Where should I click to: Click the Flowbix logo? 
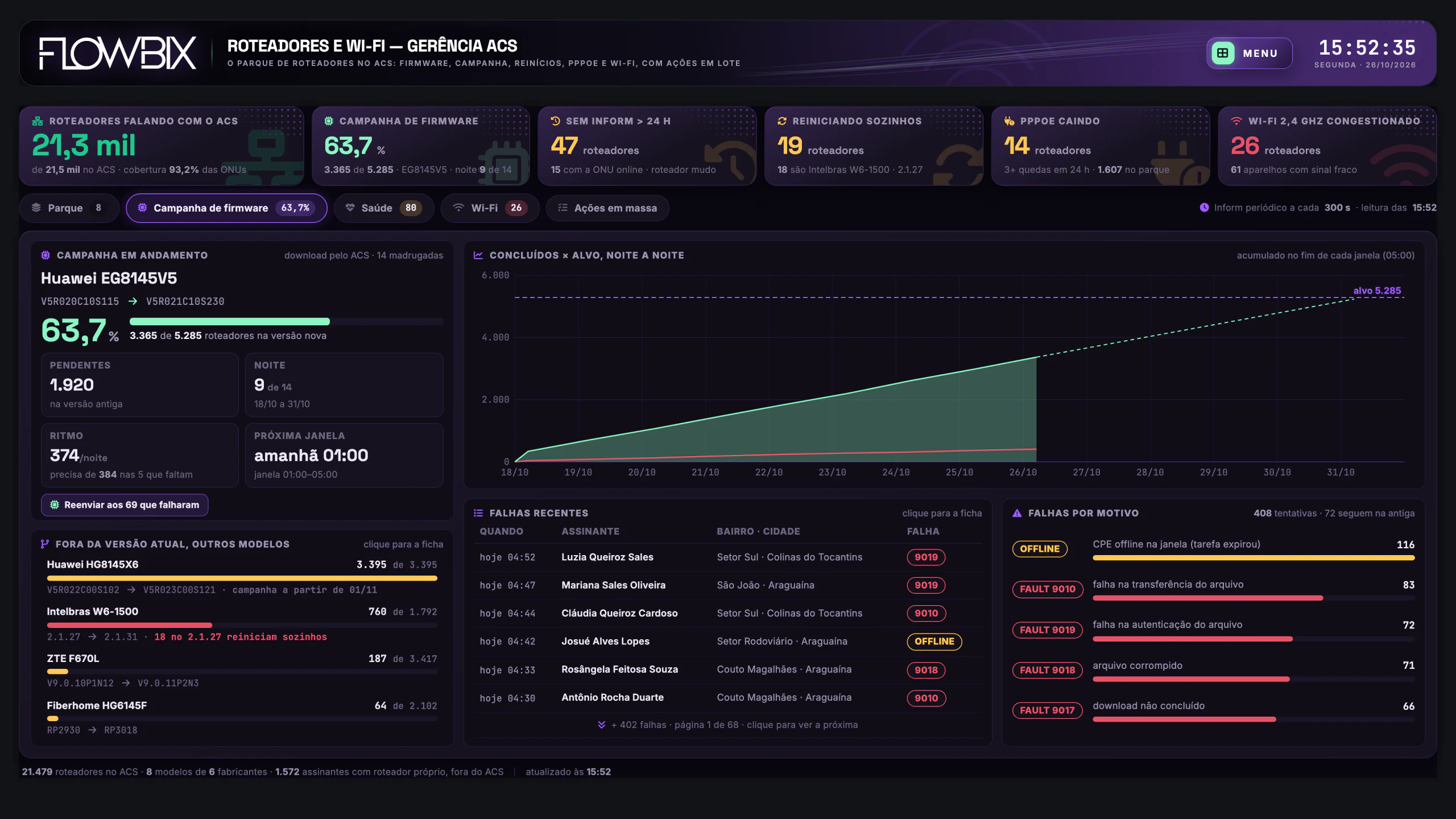click(x=118, y=53)
